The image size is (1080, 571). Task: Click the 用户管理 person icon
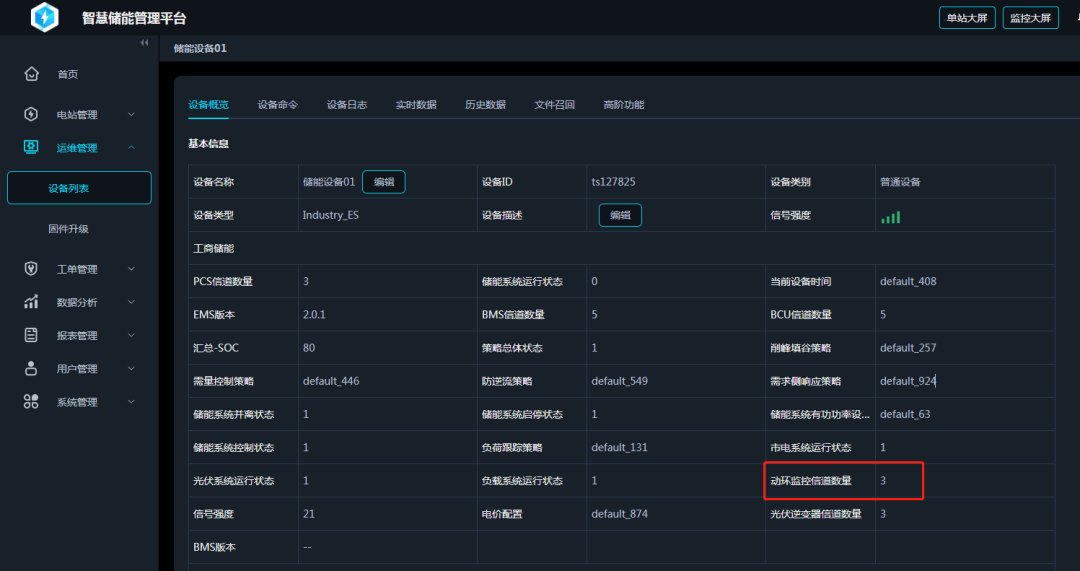tap(31, 368)
